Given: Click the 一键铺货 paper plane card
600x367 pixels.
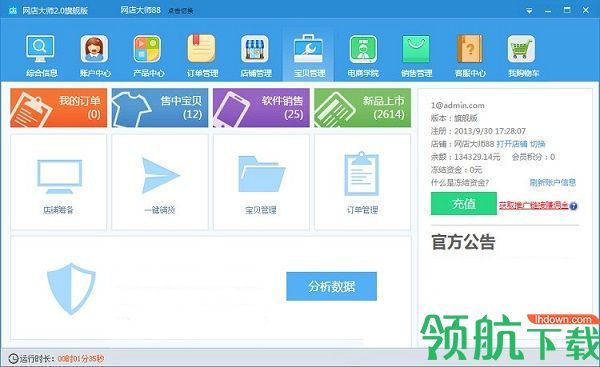Looking at the screenshot, I should [160, 182].
